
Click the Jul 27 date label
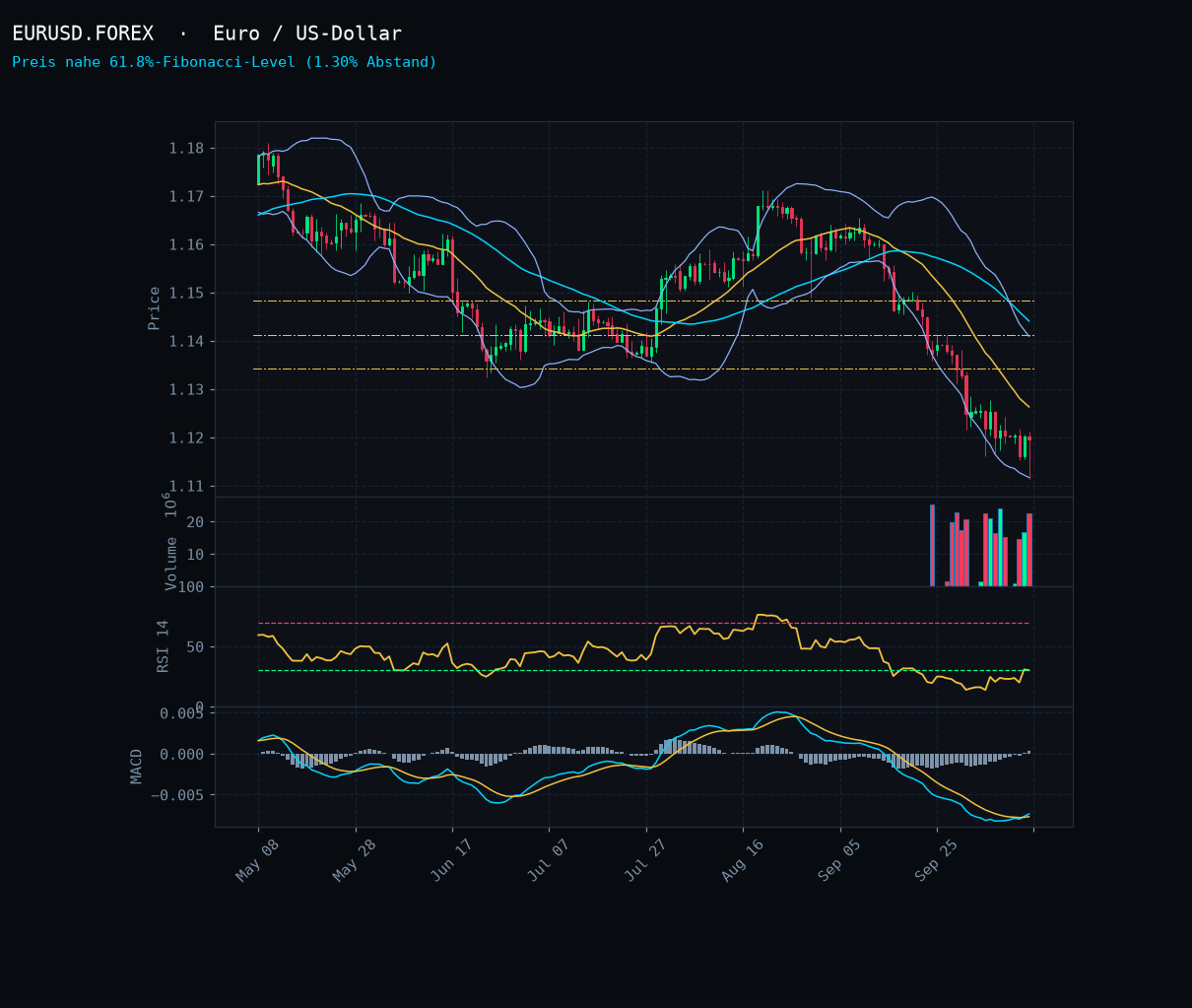pyautogui.click(x=646, y=860)
